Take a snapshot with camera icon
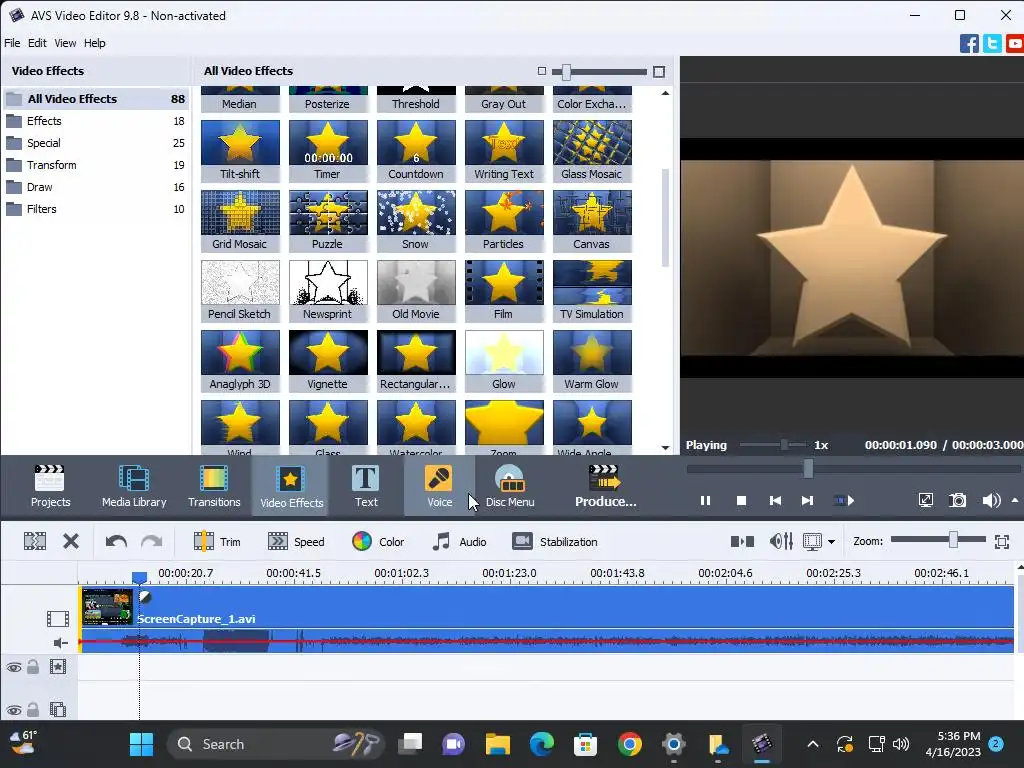 pyautogui.click(x=957, y=501)
